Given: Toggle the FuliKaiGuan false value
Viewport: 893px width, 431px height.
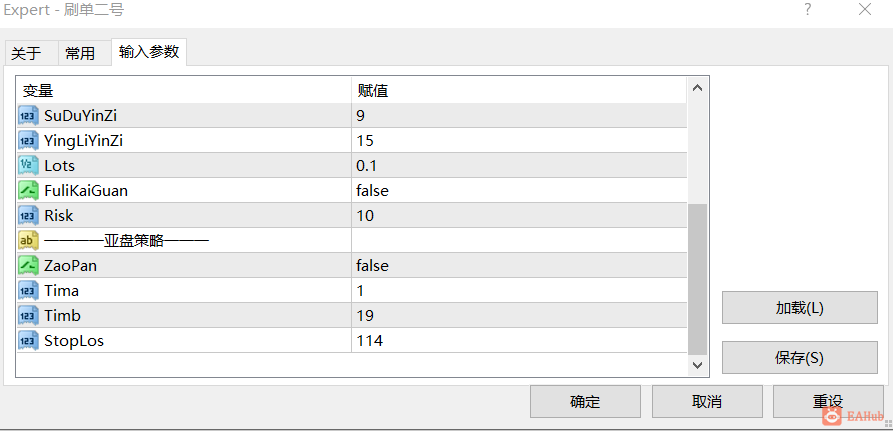Looking at the screenshot, I should click(x=519, y=191).
